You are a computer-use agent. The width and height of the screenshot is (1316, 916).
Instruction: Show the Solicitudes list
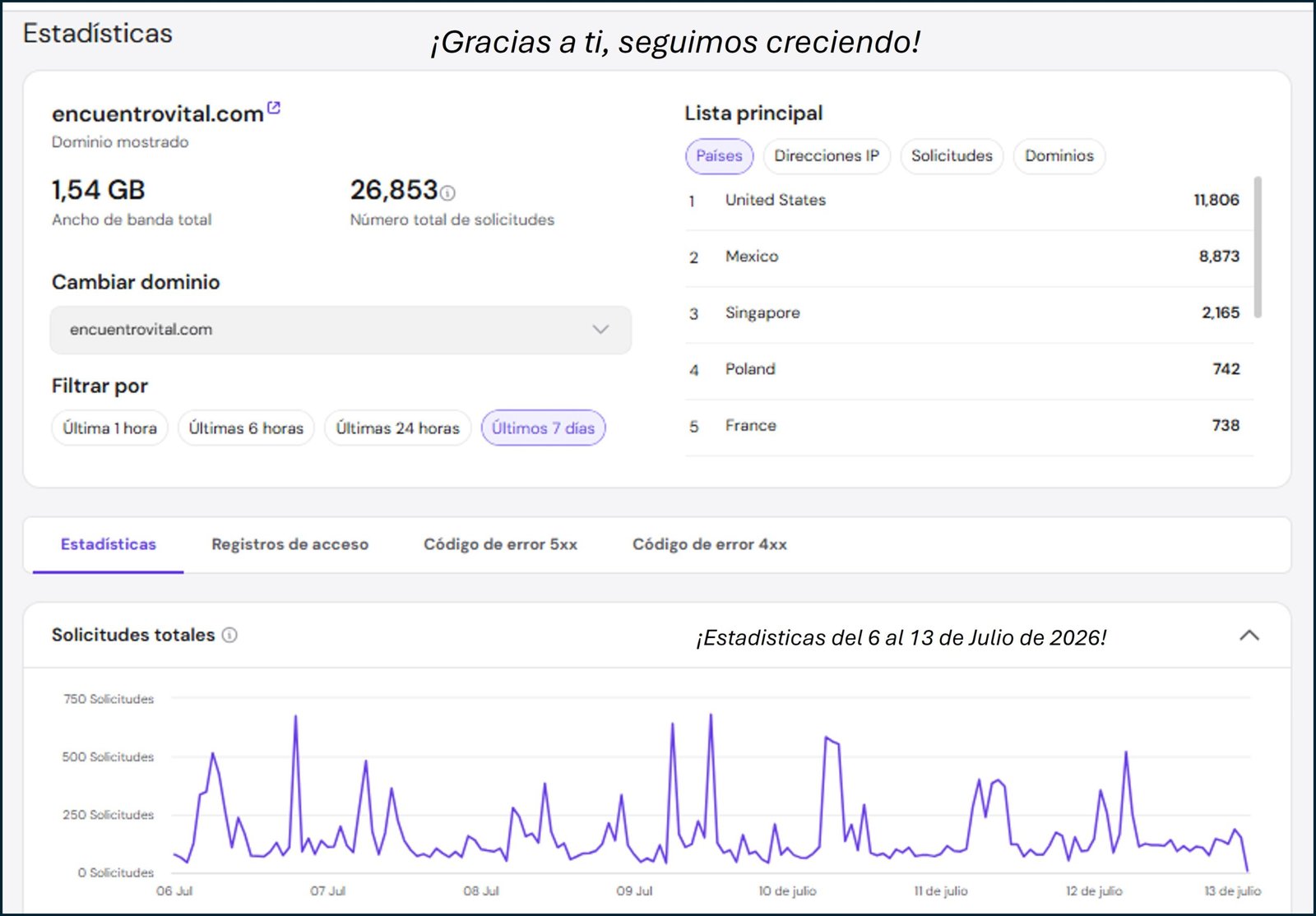pos(952,156)
